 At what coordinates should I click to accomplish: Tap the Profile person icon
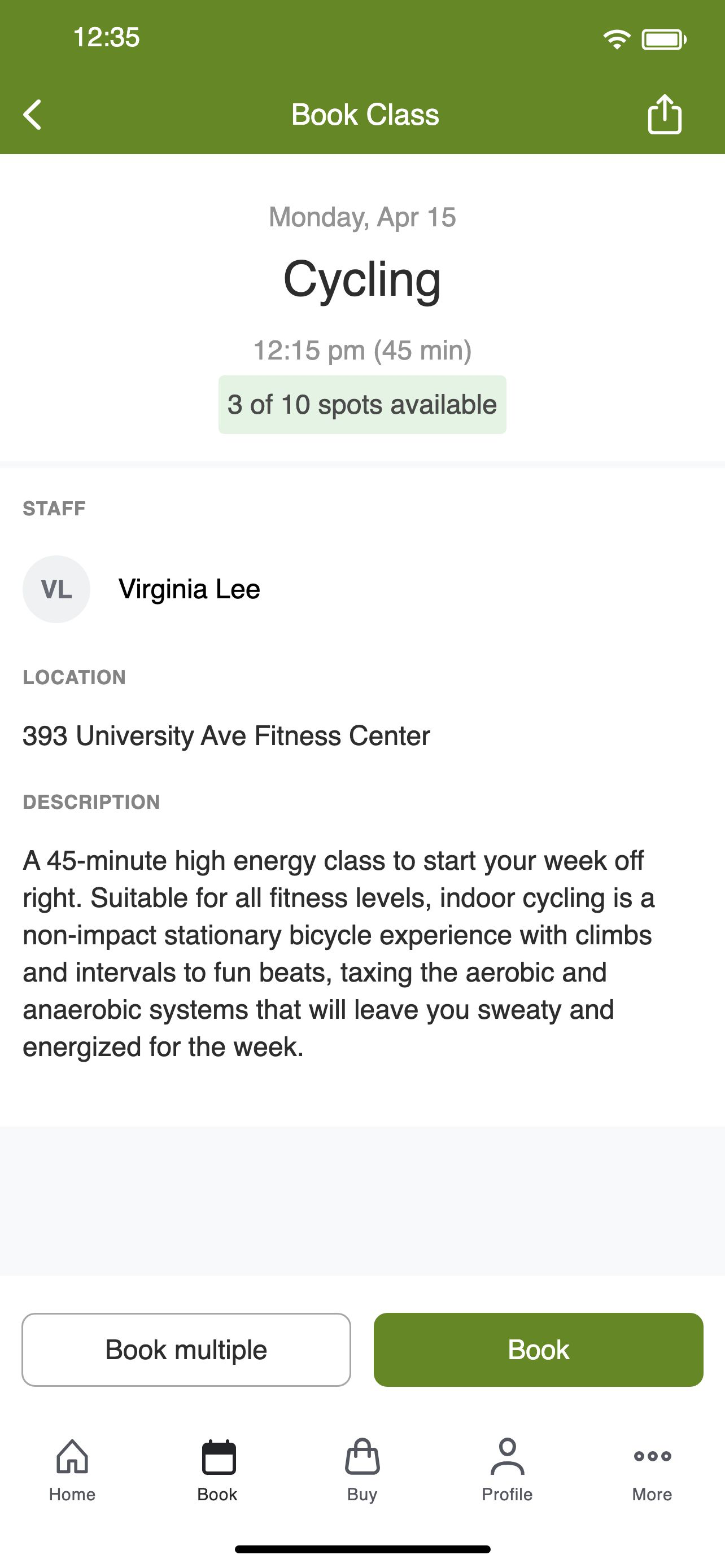507,1456
